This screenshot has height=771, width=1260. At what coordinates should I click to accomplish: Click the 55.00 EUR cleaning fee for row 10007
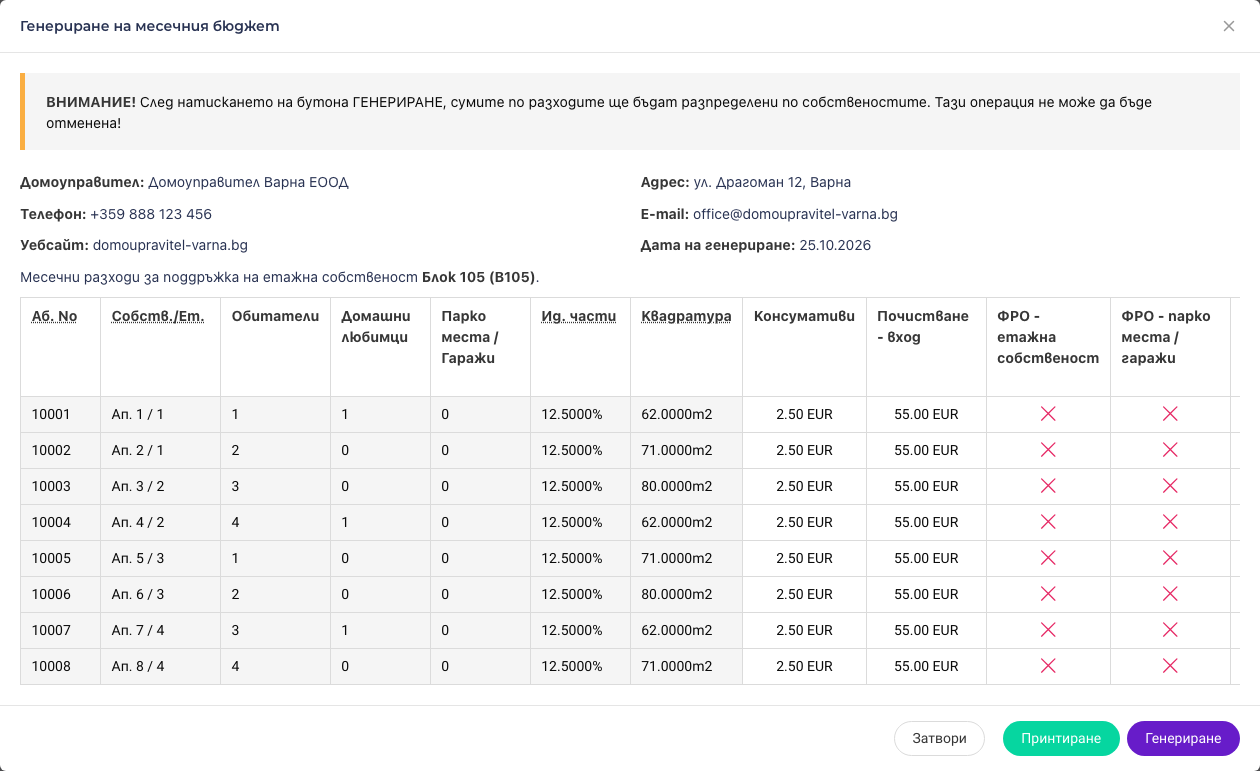[x=926, y=630]
